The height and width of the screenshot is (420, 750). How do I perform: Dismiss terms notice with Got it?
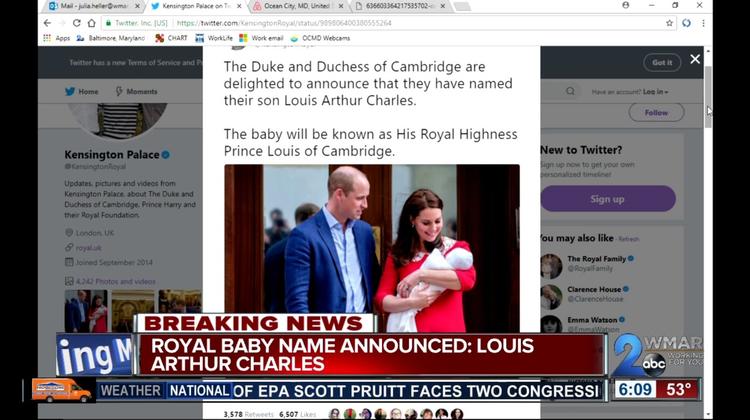662,63
